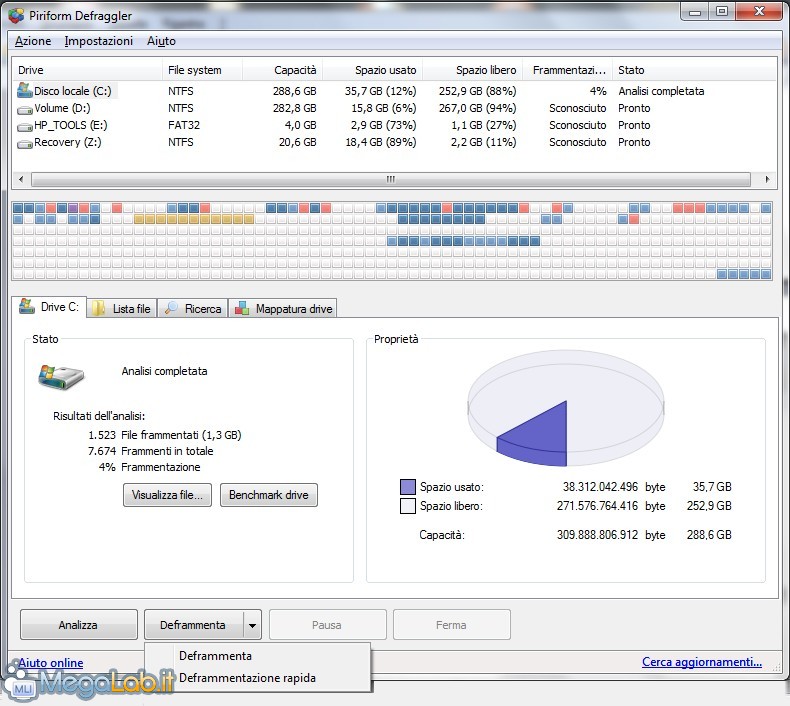Switch to the Drive C: tab
The height and width of the screenshot is (706, 790).
48,307
